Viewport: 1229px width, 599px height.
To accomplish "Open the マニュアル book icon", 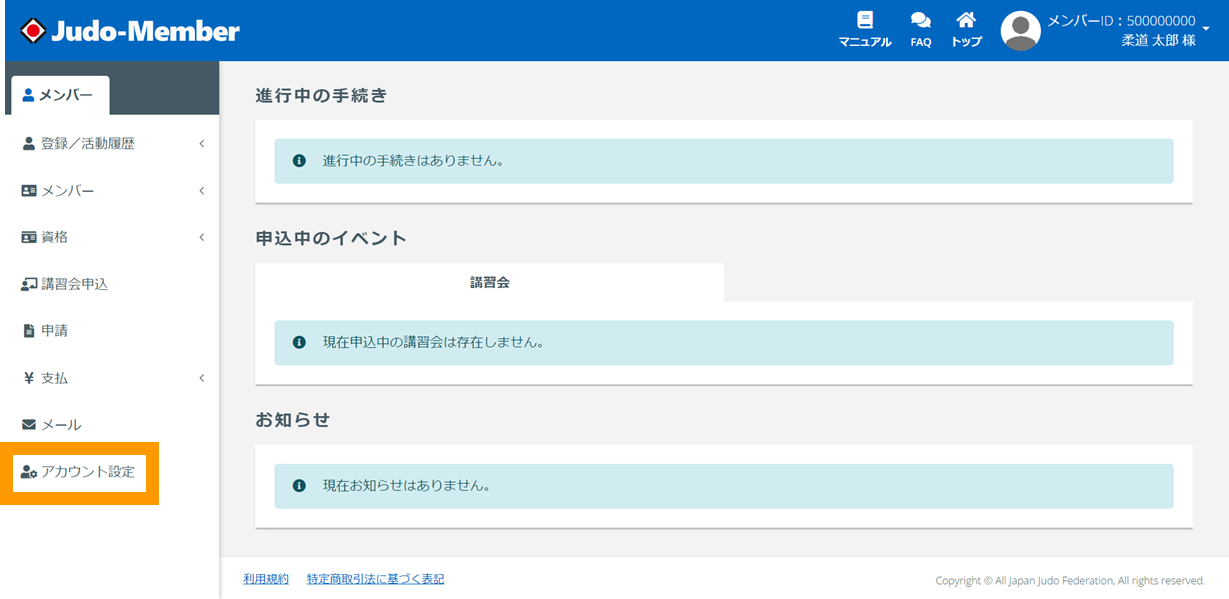I will [865, 20].
